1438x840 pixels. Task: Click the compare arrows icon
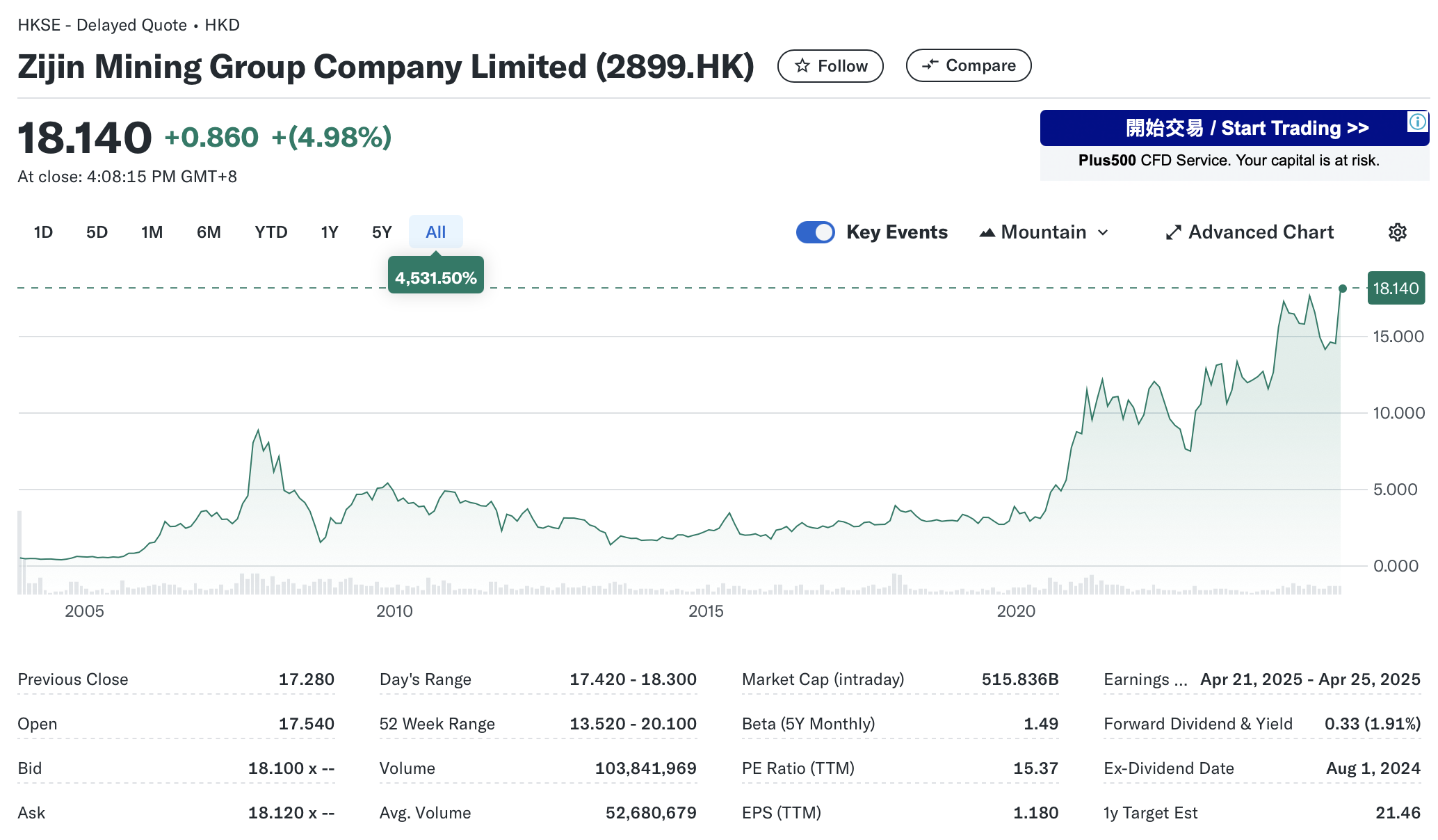coord(930,65)
